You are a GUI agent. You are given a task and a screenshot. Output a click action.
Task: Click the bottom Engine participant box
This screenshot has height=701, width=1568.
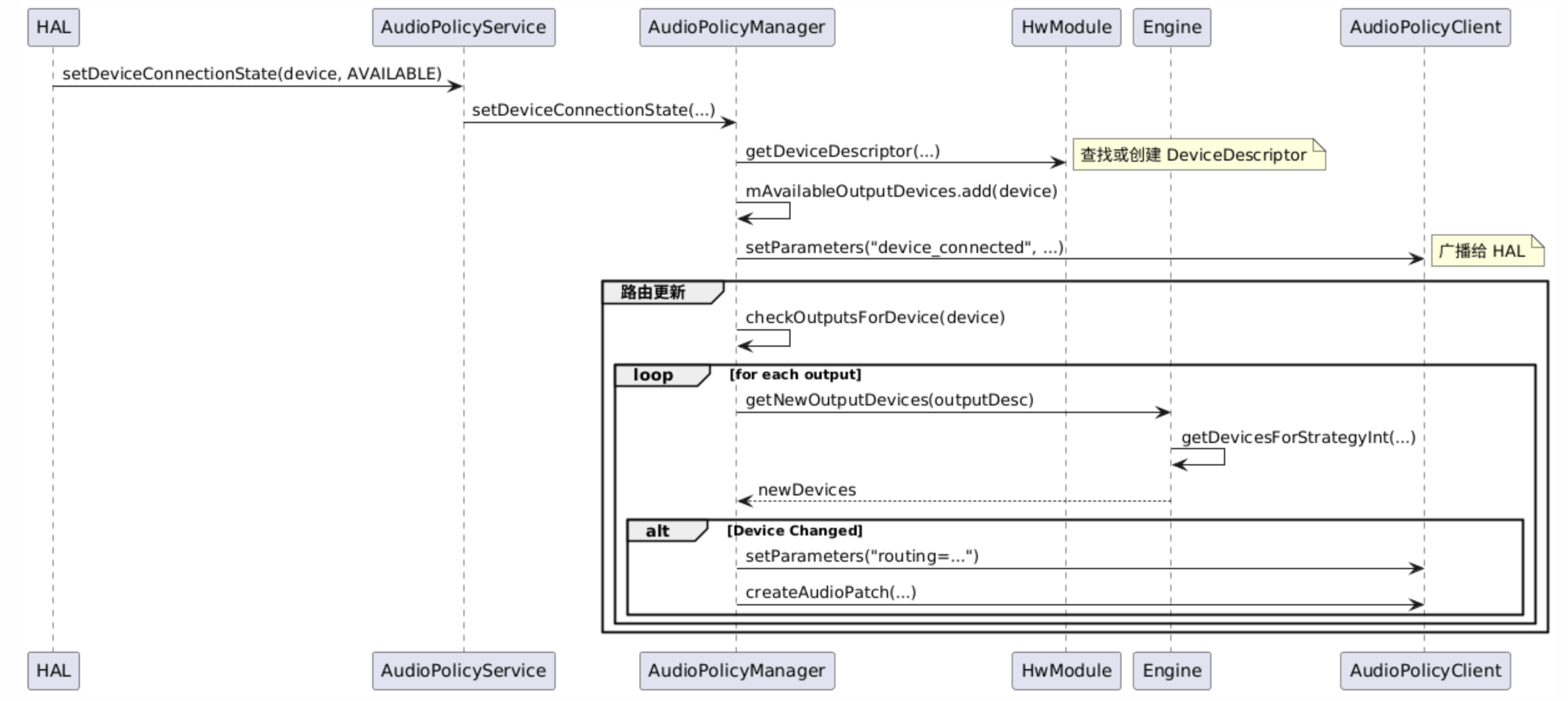coord(1171,671)
